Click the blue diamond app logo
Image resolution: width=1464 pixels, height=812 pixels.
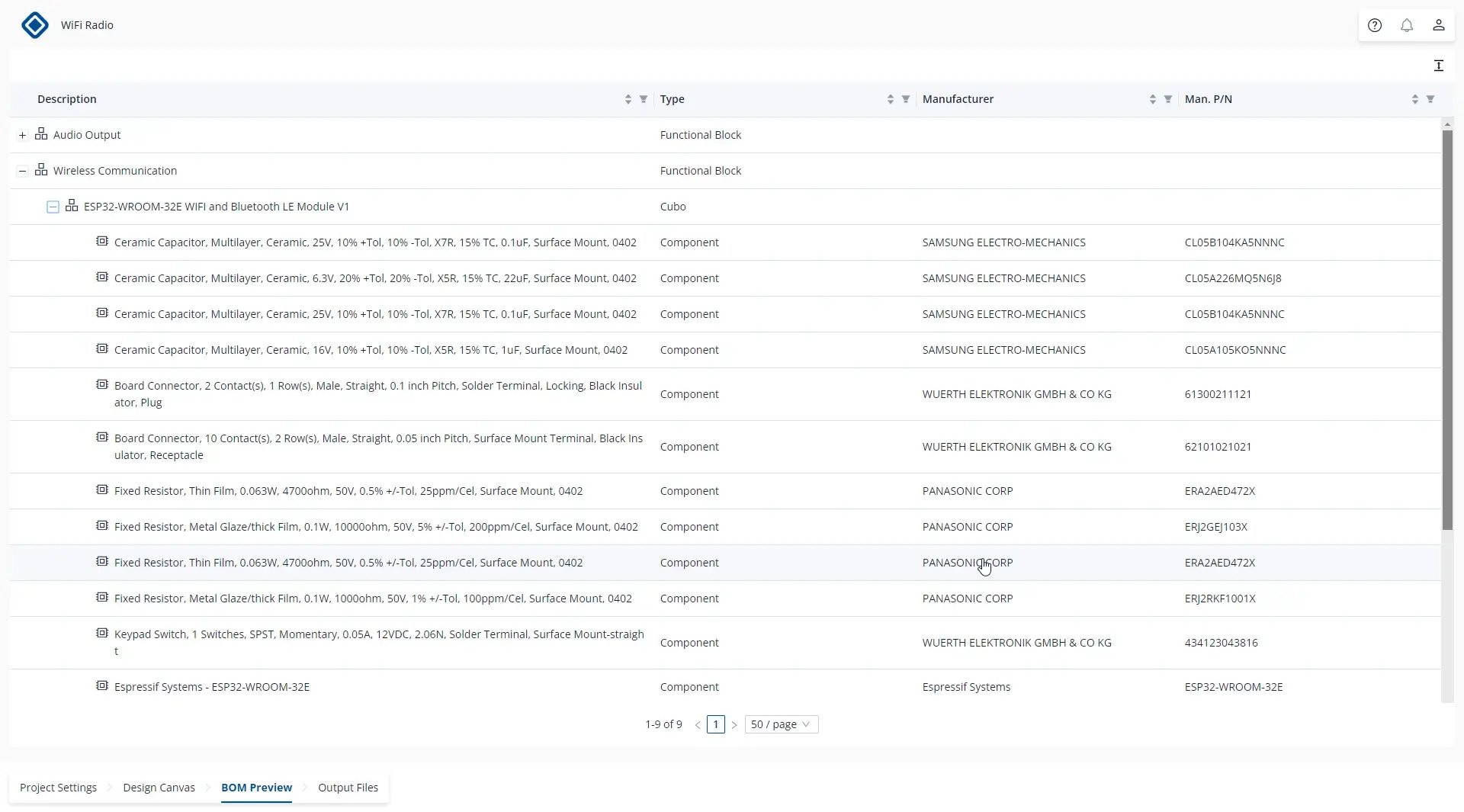point(34,25)
